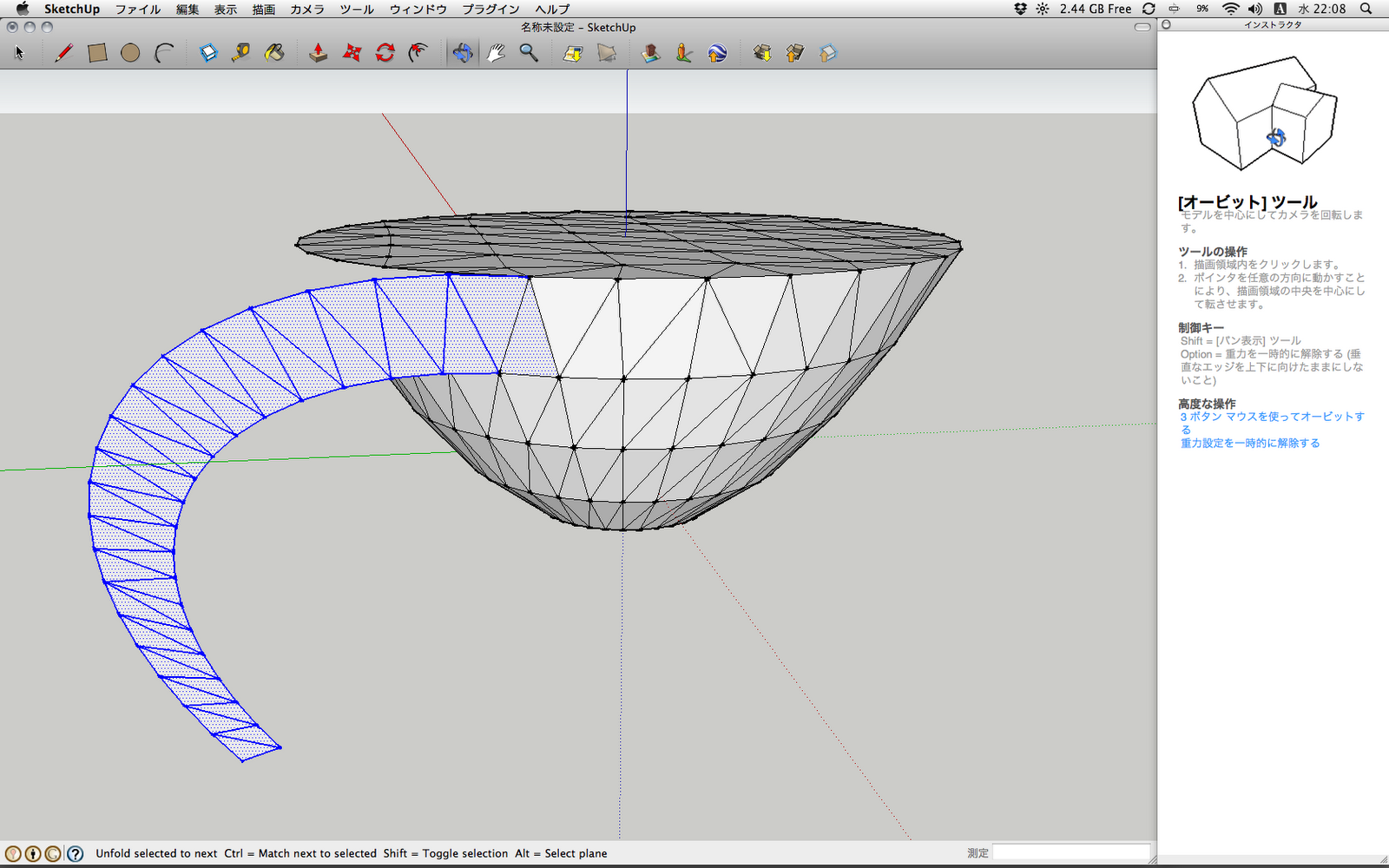The image size is (1389, 868).
Task: Click the arrow Select tool
Action: pyautogui.click(x=19, y=53)
